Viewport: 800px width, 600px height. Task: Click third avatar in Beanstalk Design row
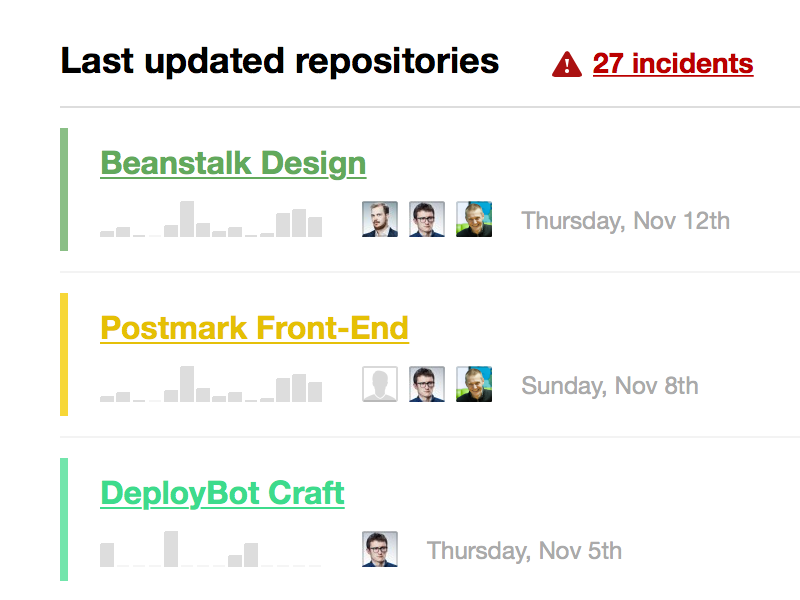coord(474,219)
